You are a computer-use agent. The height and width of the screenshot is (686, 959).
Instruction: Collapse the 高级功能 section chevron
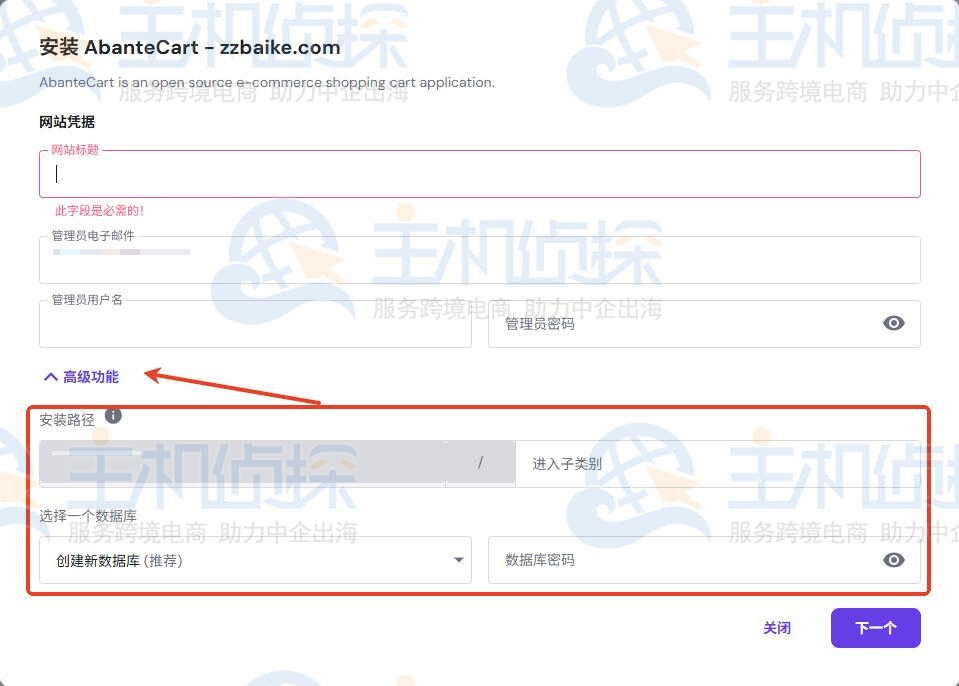(50, 377)
